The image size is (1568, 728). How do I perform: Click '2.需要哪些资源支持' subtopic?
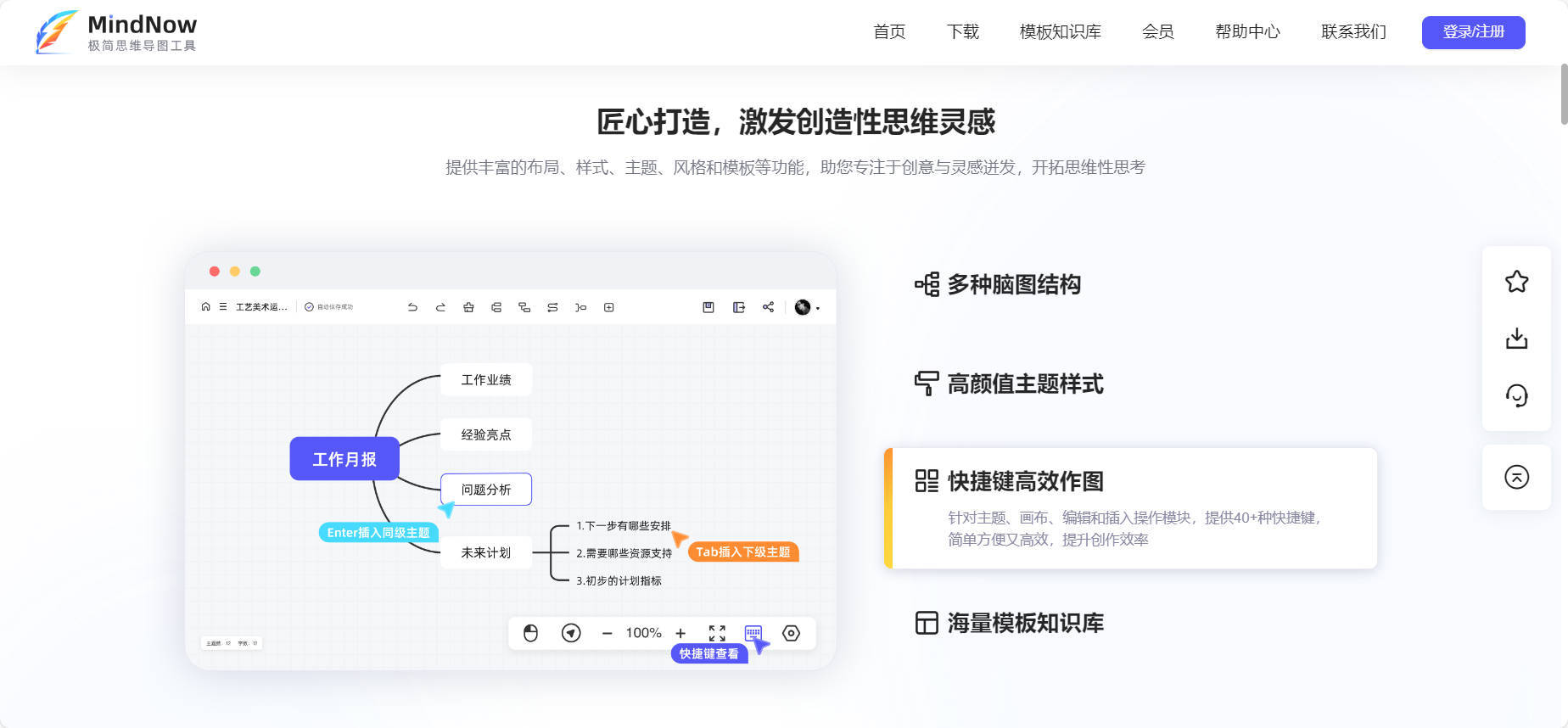[624, 553]
